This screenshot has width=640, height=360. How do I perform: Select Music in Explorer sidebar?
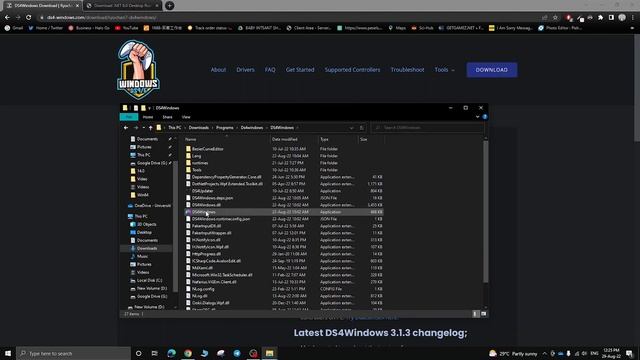pyautogui.click(x=142, y=256)
